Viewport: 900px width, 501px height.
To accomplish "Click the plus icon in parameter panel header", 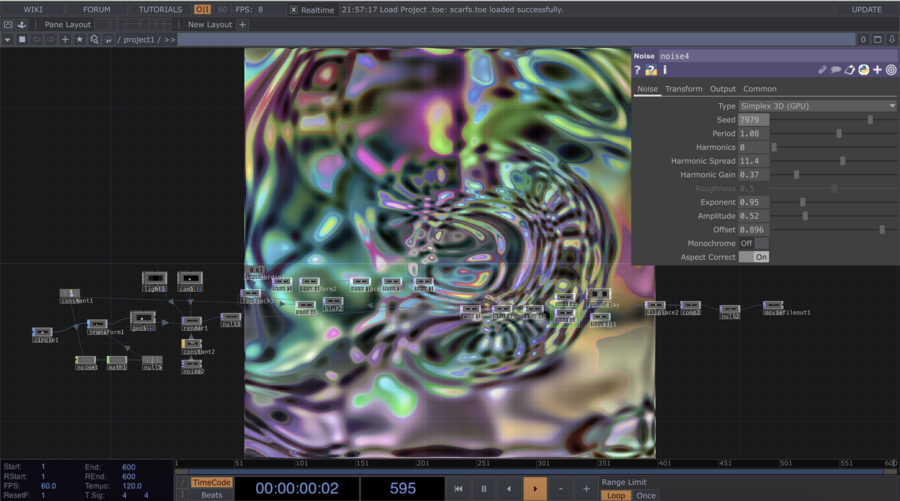I will click(877, 69).
